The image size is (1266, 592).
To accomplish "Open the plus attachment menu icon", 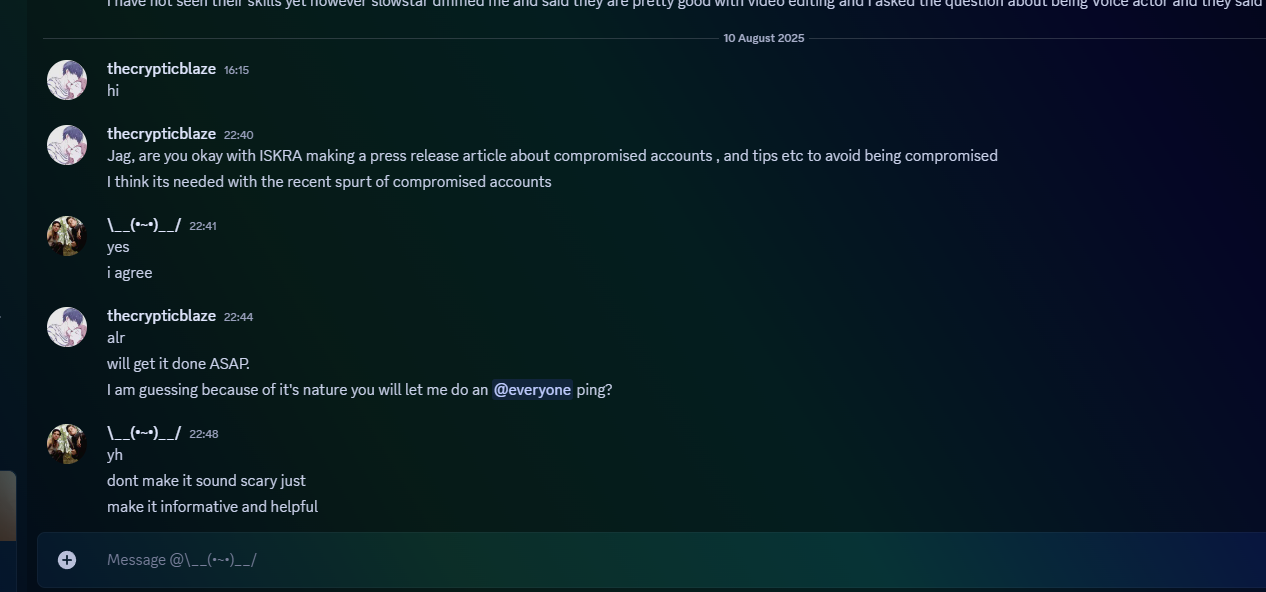I will [x=67, y=560].
